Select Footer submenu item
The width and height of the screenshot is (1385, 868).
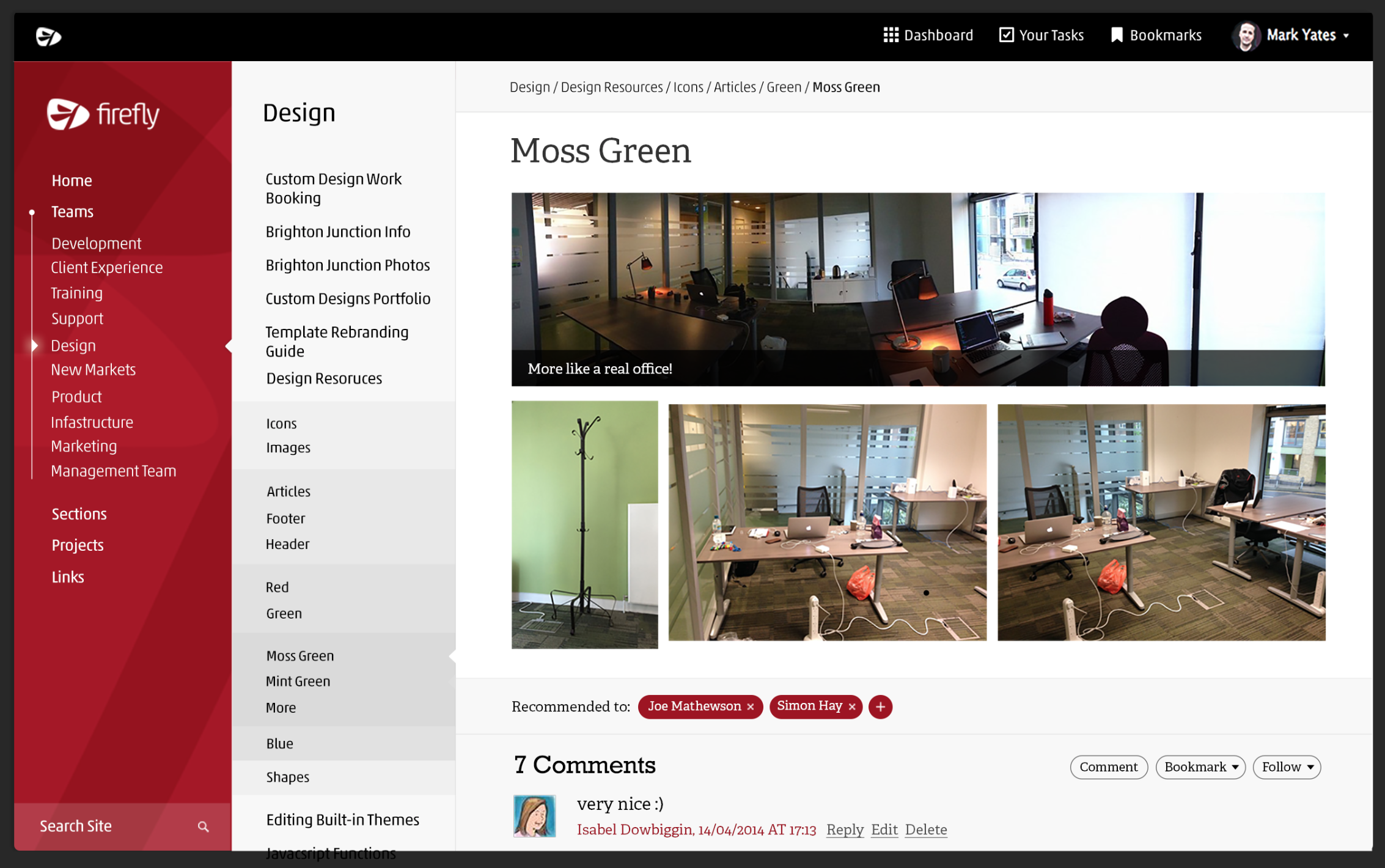coord(285,518)
